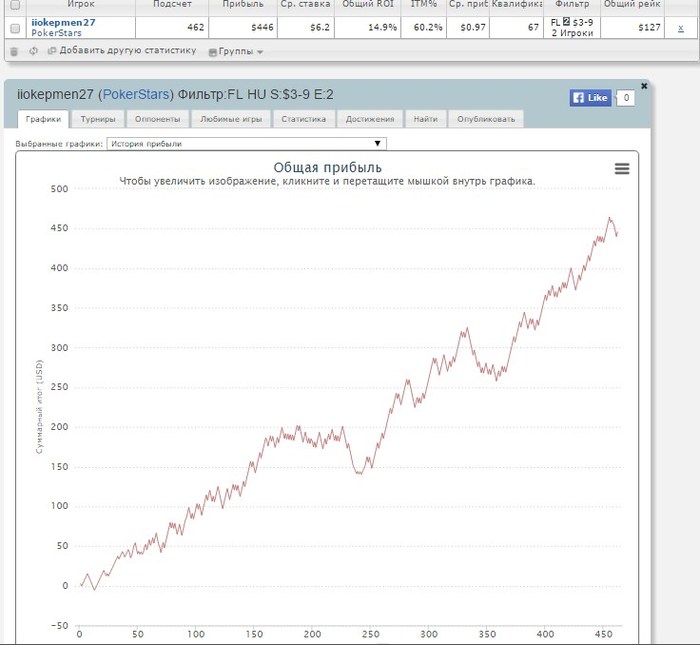Switch to the 'Опубликовать' tab
700x645 pixels.
click(486, 119)
